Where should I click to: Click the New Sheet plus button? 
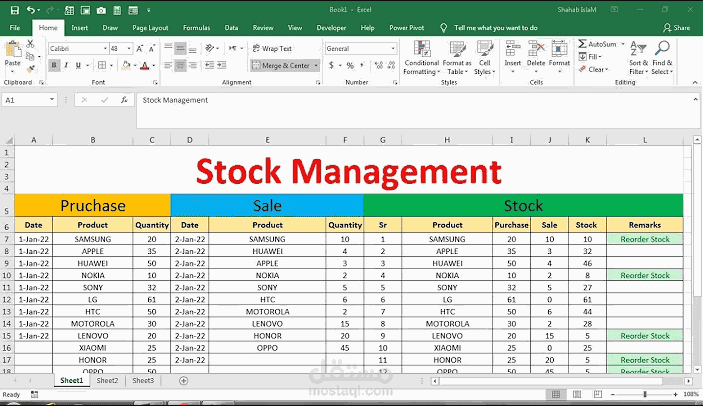coord(183,381)
